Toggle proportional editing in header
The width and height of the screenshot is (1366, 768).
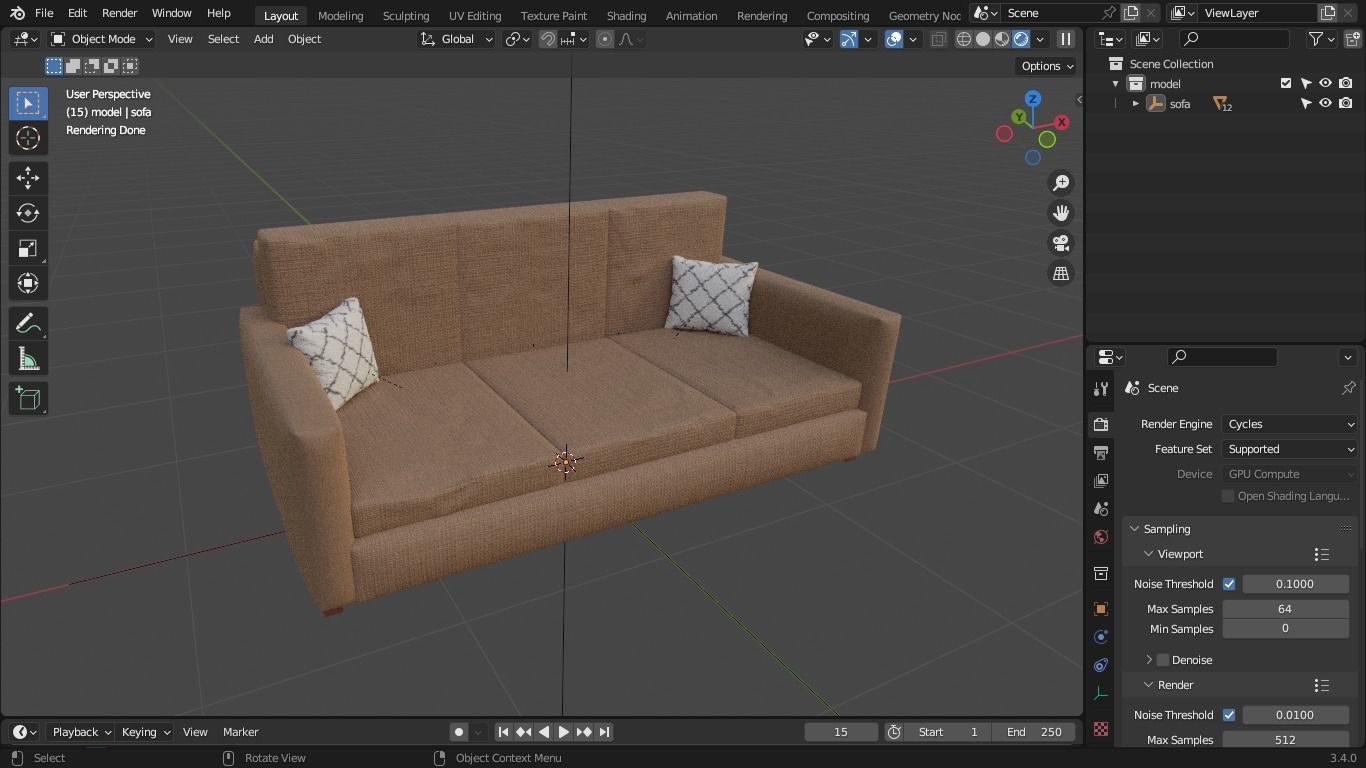[605, 39]
